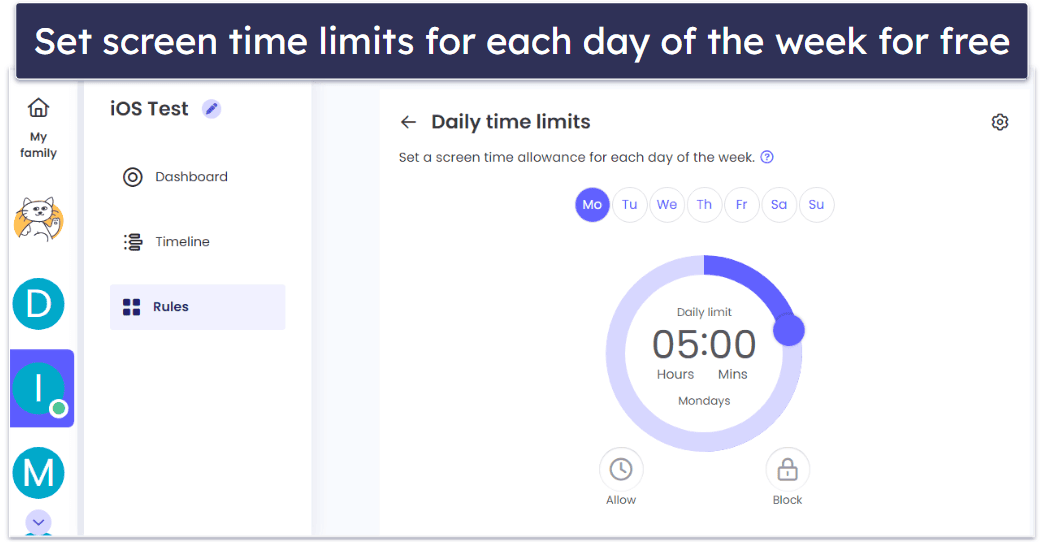1041x542 pixels.
Task: Open My family home icon
Action: point(38,108)
